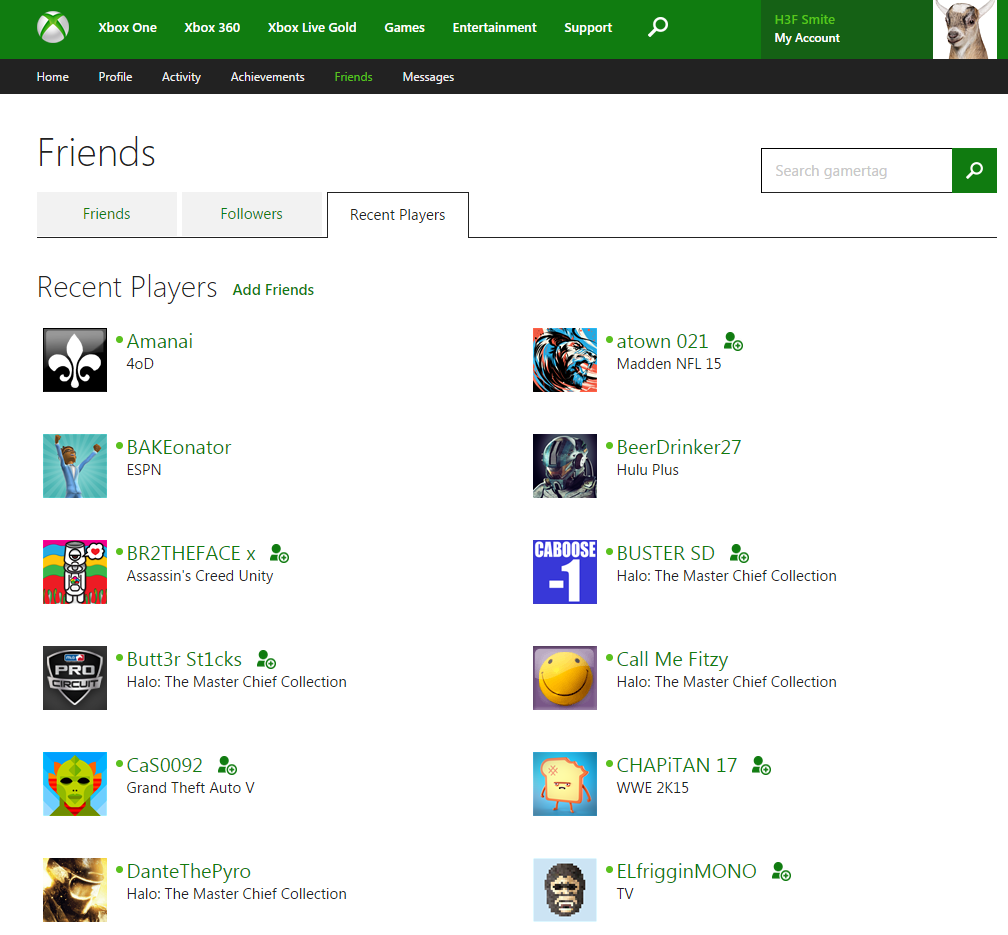1008x935 pixels.
Task: Click the "Hulu Plus" activity text
Action: pyautogui.click(x=647, y=470)
